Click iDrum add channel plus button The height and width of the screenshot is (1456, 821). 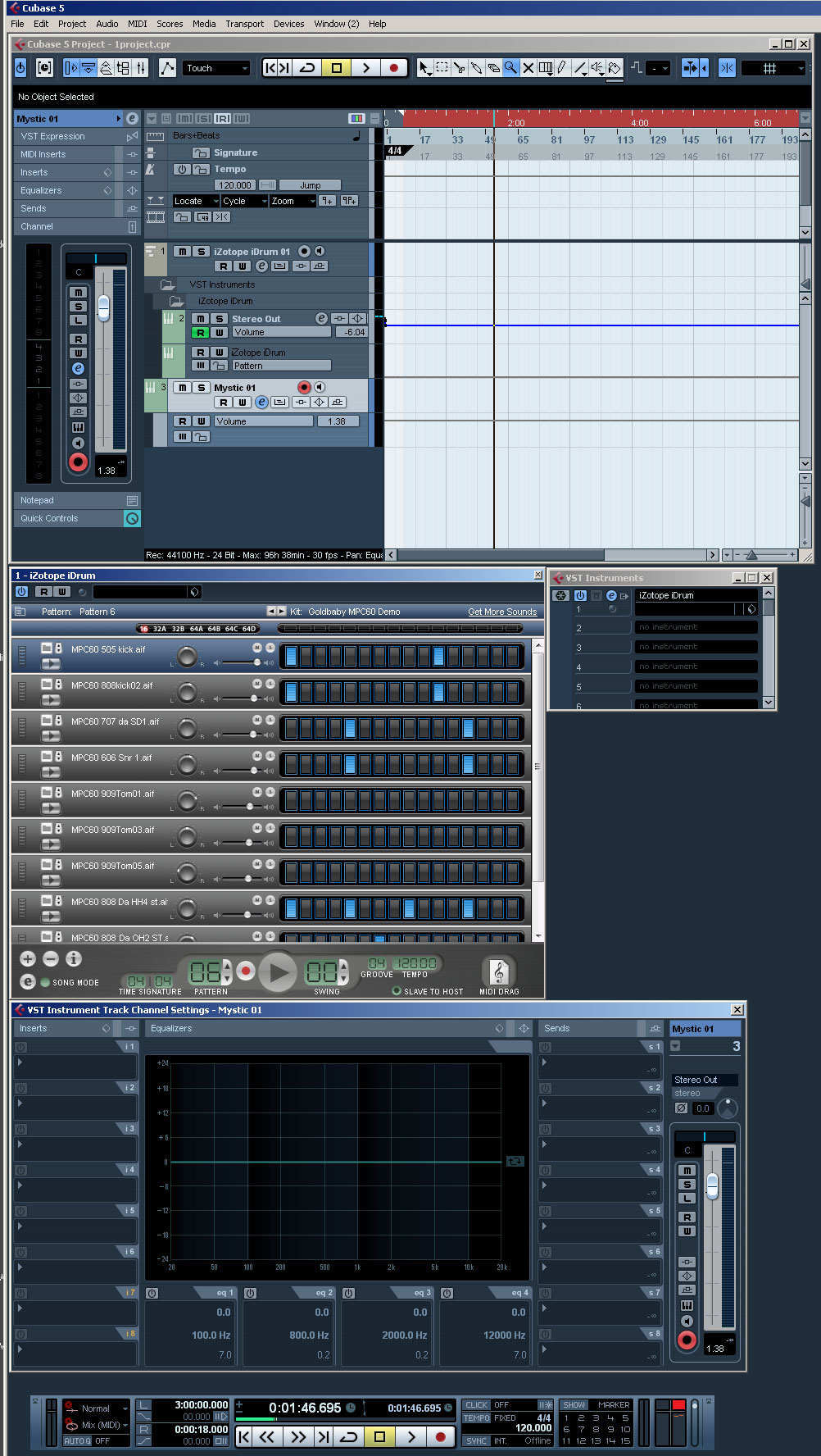28,958
